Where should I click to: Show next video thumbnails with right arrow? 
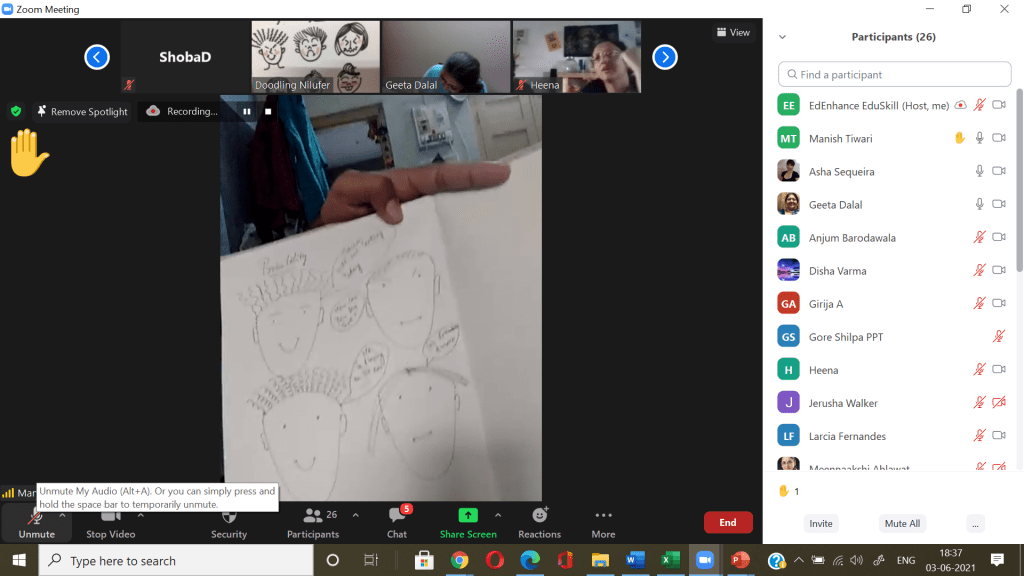(665, 57)
